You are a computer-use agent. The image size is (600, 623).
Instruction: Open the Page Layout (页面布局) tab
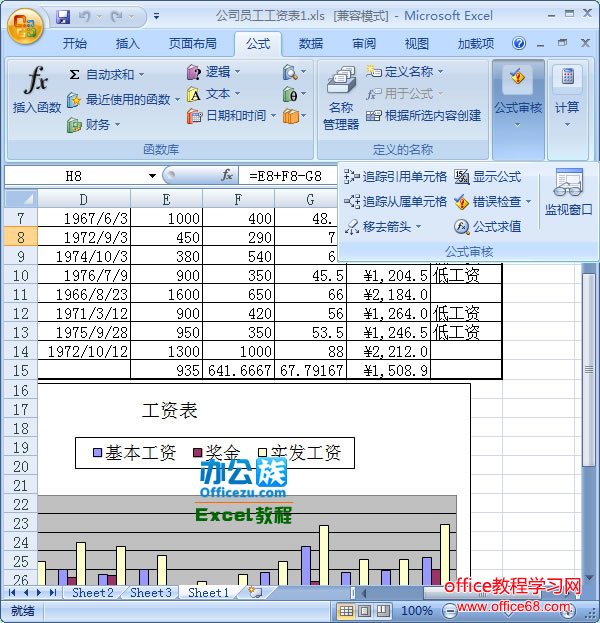pyautogui.click(x=193, y=43)
